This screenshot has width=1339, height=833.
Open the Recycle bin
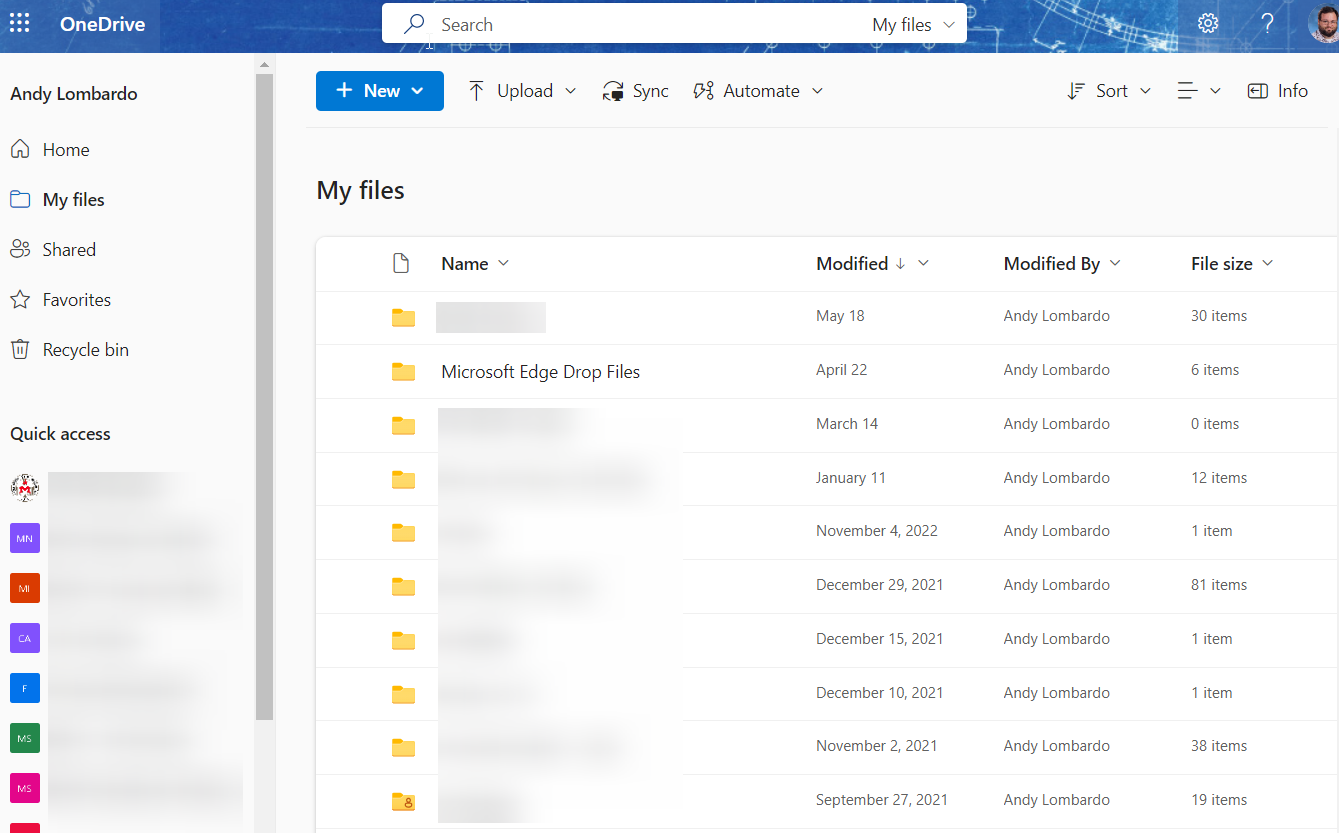86,350
